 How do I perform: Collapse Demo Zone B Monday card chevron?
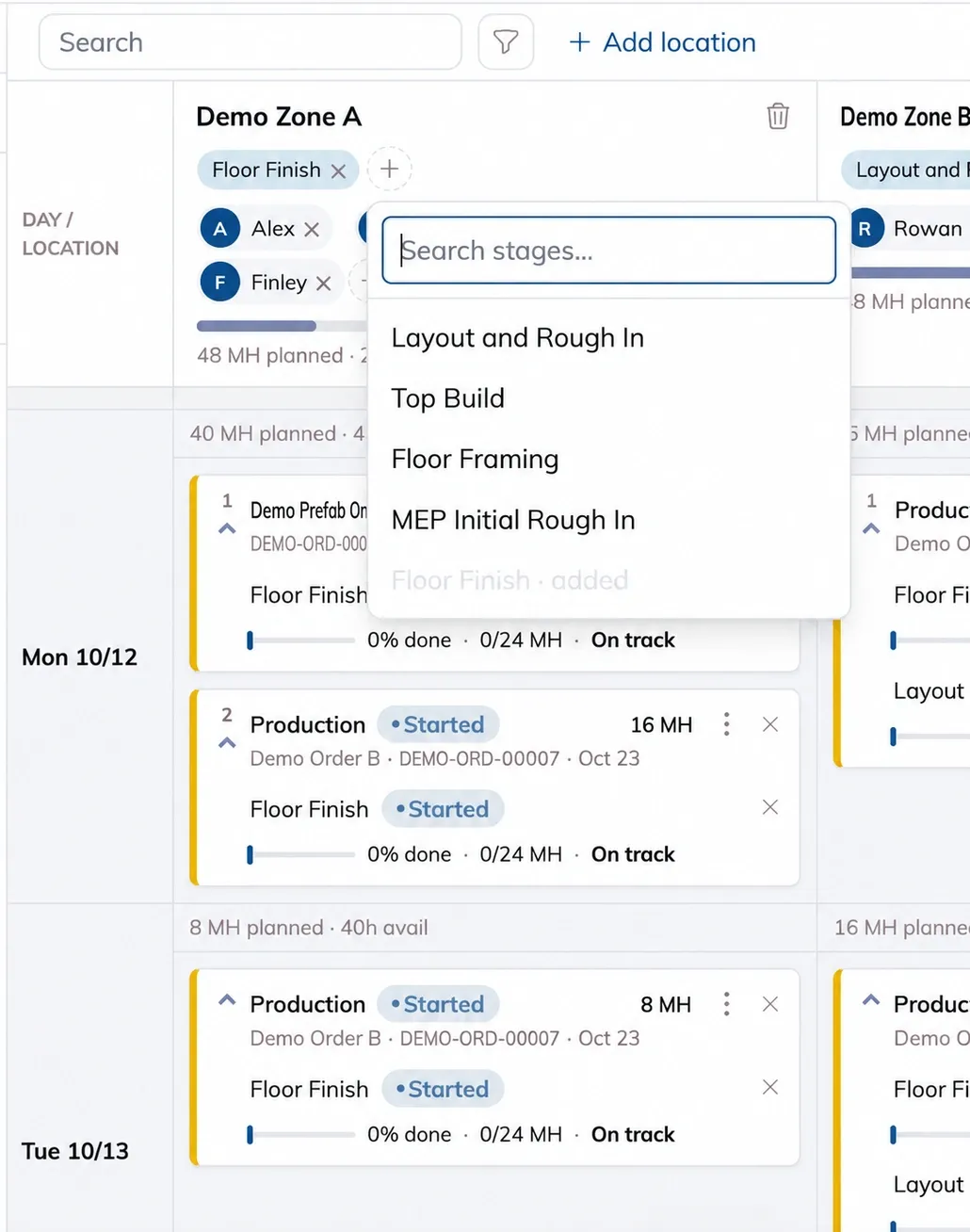[871, 528]
